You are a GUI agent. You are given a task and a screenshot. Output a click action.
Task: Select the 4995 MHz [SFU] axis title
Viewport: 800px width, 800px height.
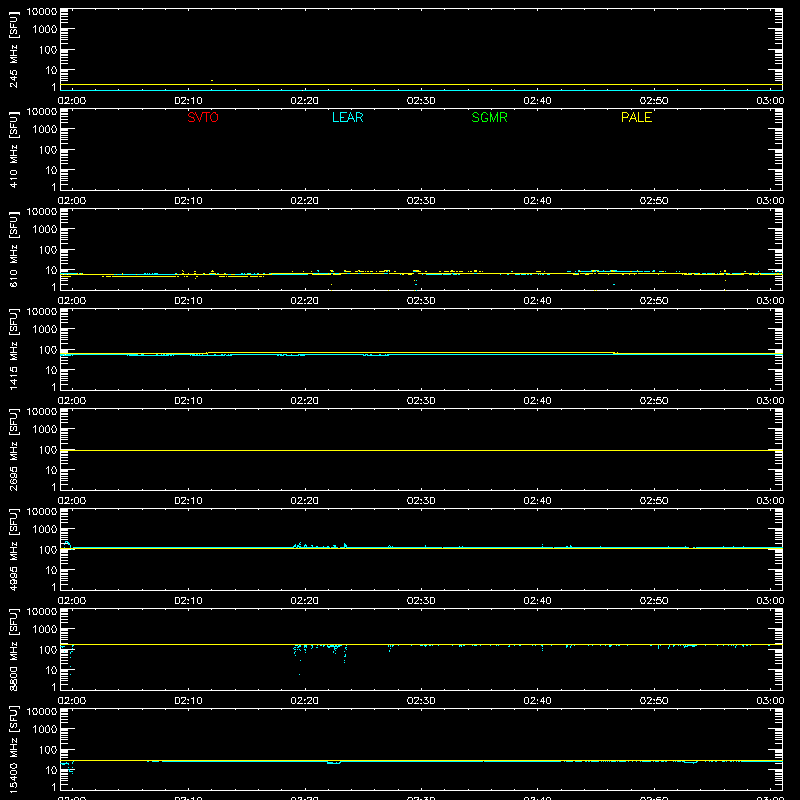pos(13,549)
